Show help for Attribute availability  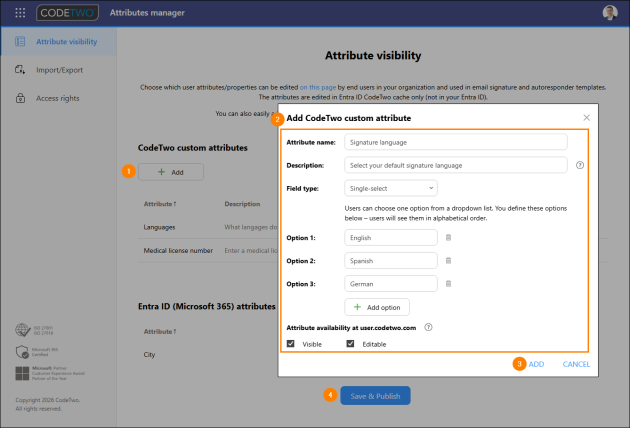(x=428, y=327)
